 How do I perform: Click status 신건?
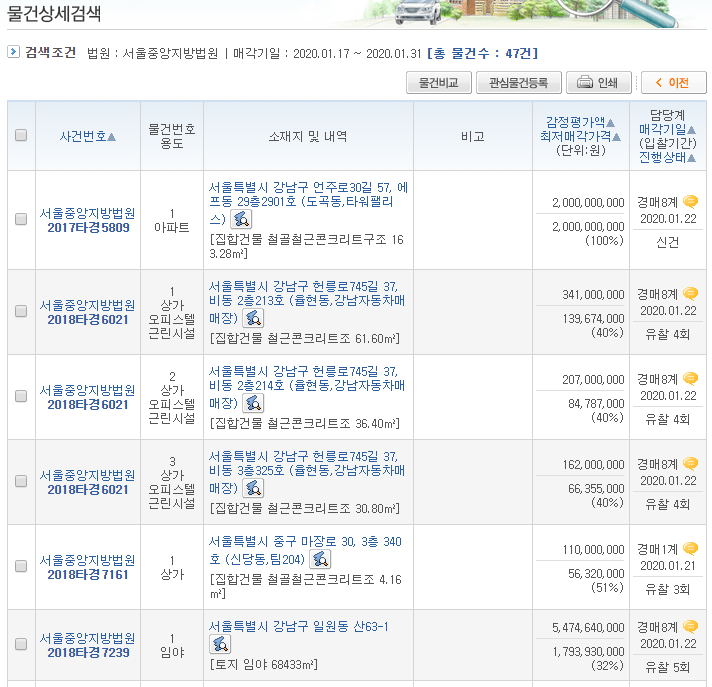point(668,242)
